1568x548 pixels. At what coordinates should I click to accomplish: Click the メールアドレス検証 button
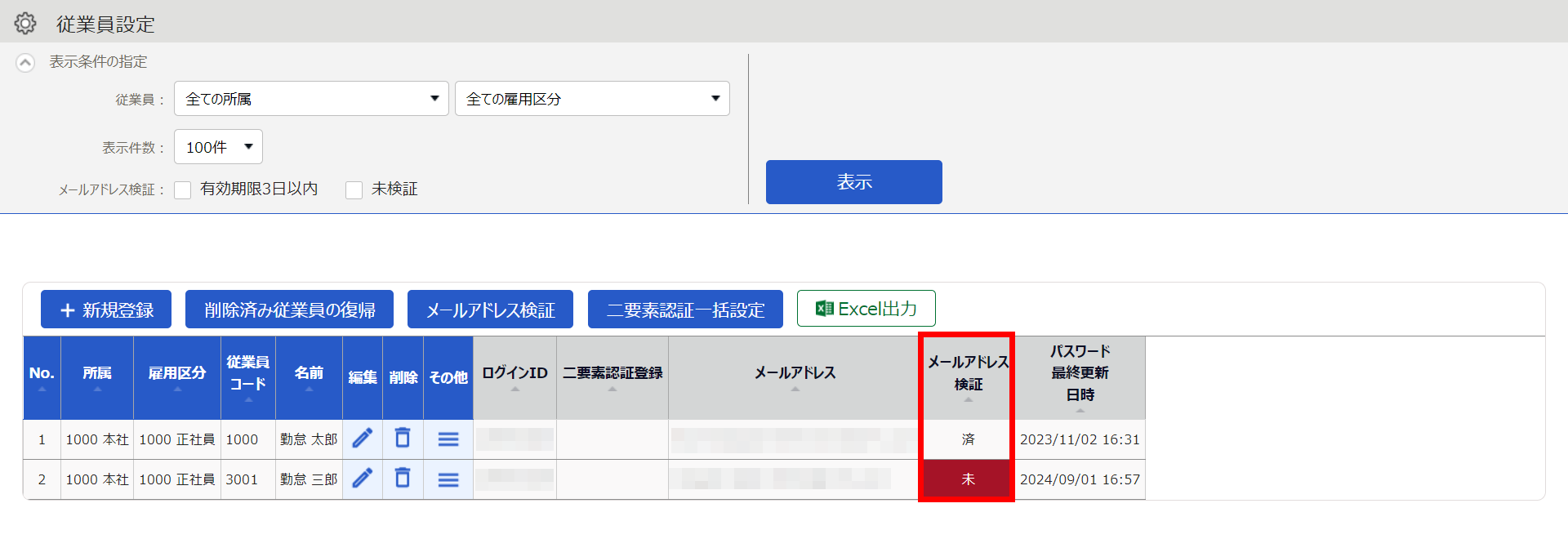point(490,310)
